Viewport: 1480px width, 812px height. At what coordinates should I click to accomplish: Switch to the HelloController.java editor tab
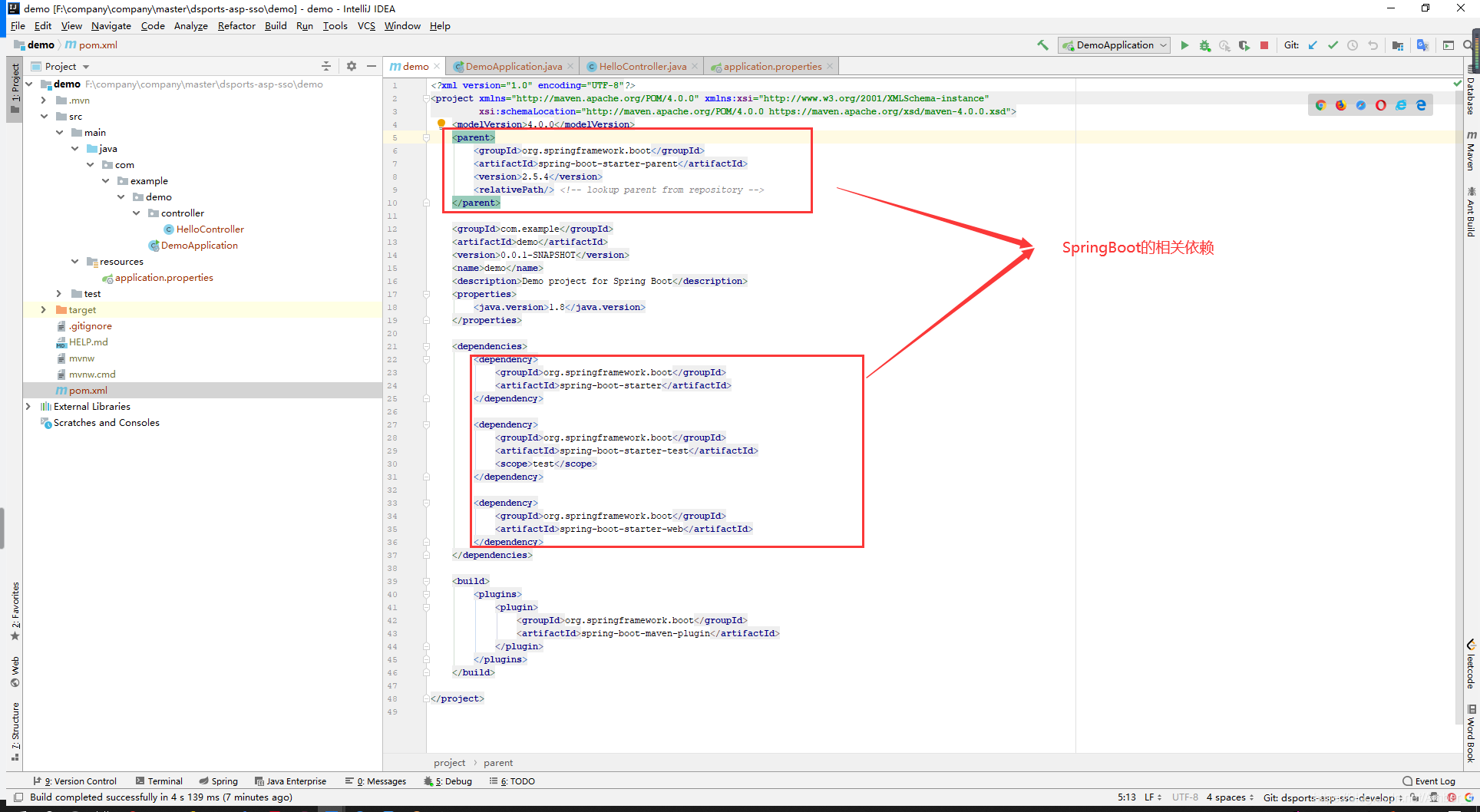pyautogui.click(x=640, y=66)
